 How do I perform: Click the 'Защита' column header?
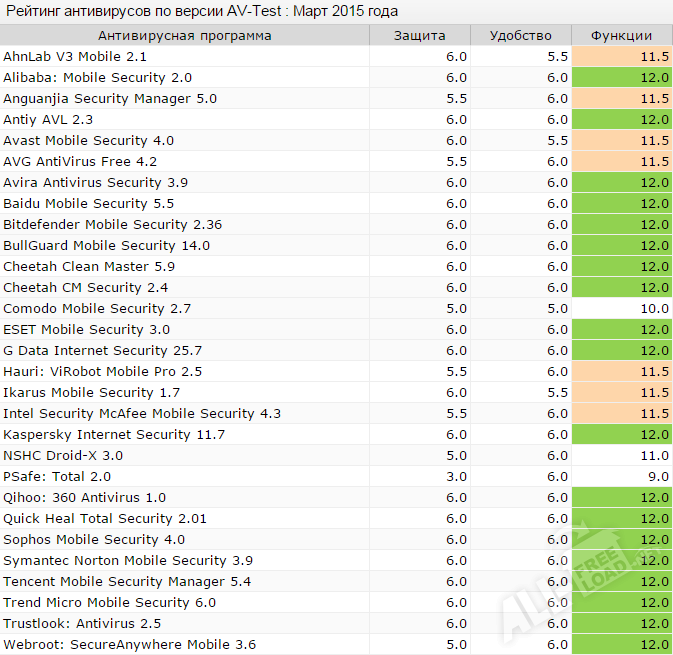(x=419, y=36)
